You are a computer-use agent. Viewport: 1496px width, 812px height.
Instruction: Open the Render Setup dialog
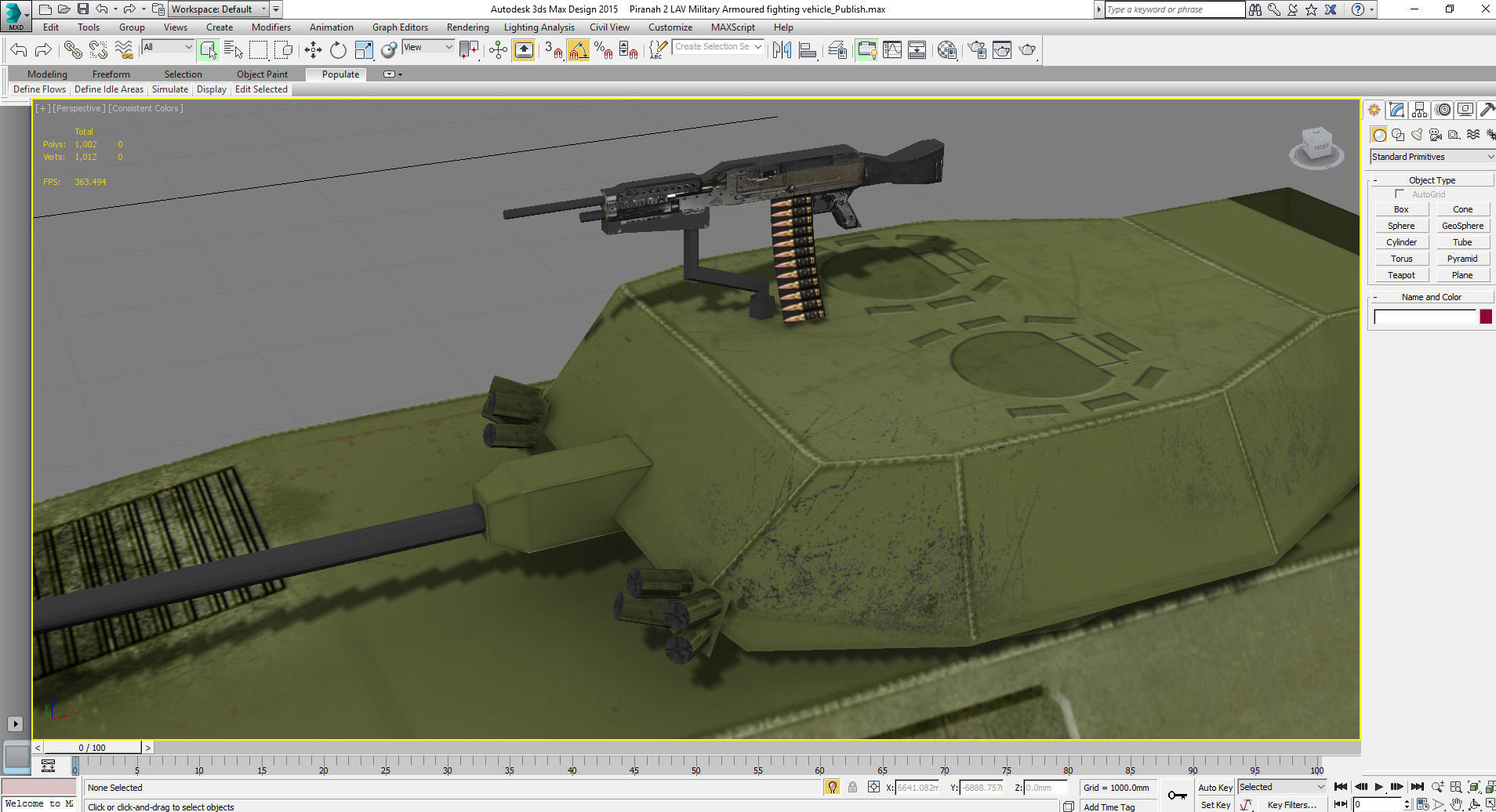pyautogui.click(x=977, y=50)
